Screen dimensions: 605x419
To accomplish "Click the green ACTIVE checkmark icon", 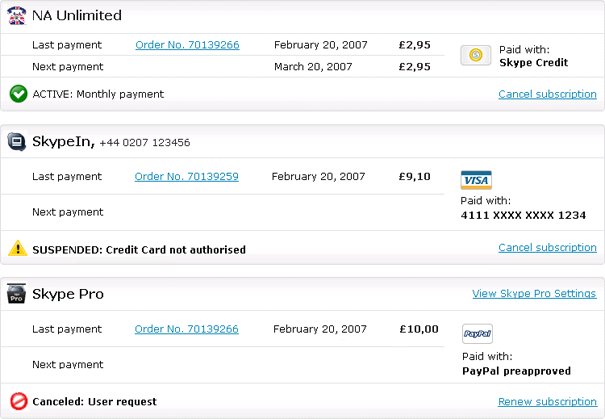I will point(18,94).
